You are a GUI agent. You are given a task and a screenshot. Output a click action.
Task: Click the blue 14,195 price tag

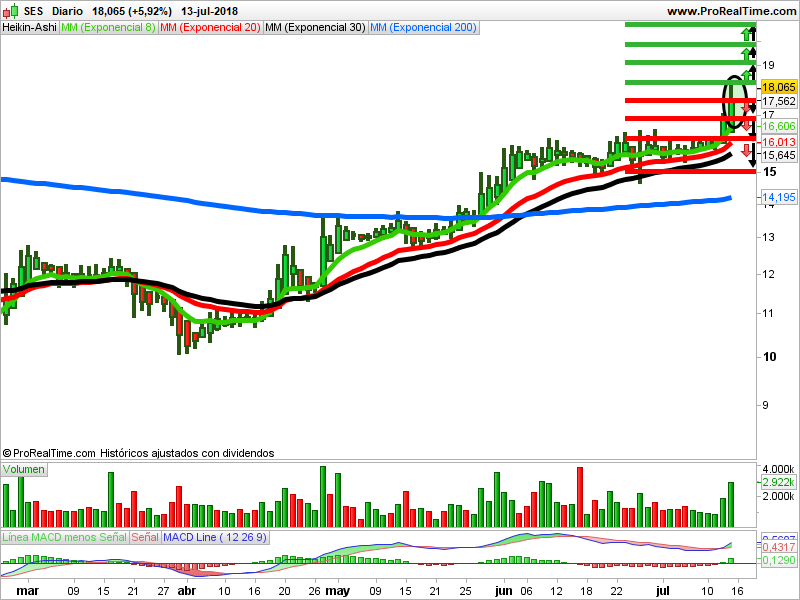pos(778,198)
